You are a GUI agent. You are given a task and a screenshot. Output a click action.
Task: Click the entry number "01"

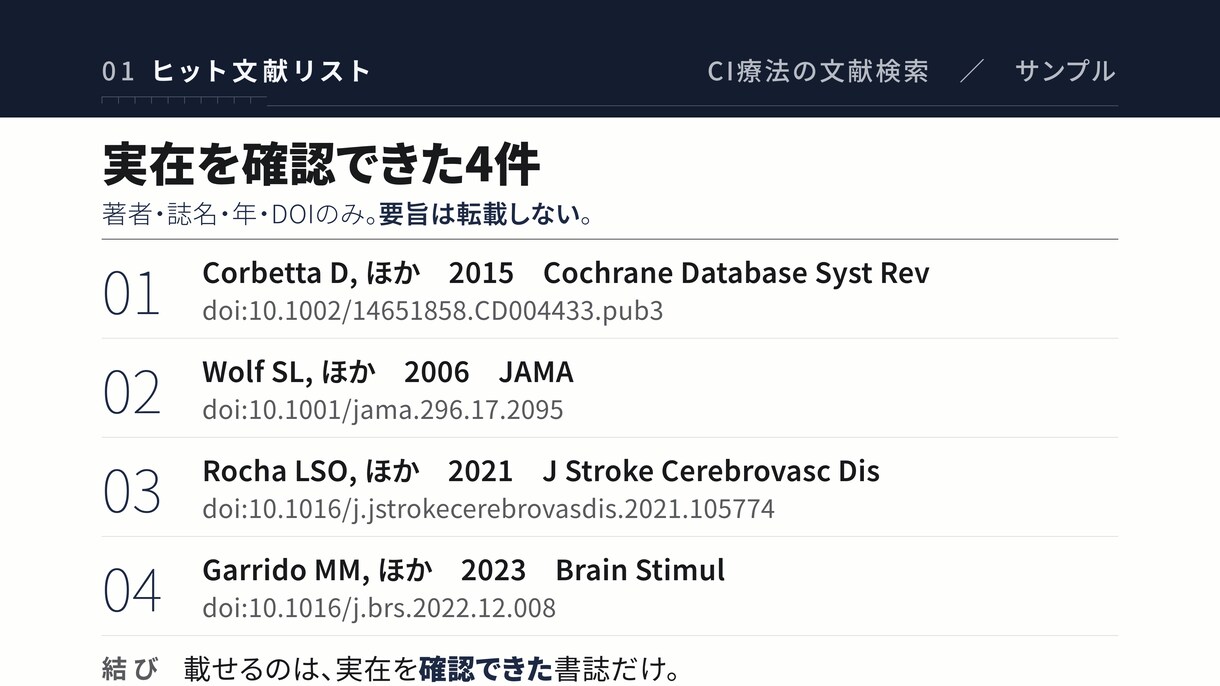coord(131,294)
